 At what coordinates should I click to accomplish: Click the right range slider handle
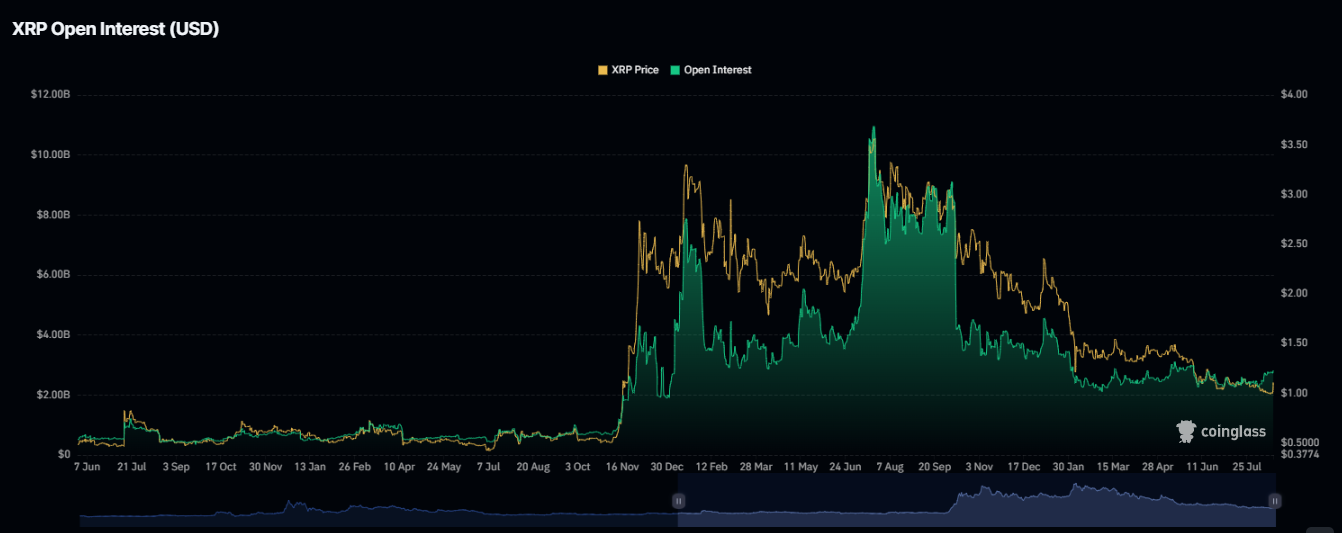click(1275, 500)
